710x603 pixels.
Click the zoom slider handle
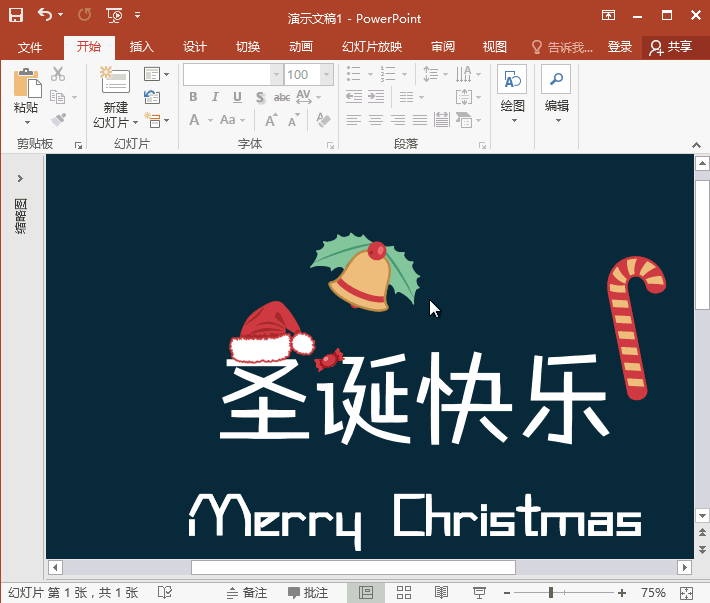tap(550, 593)
